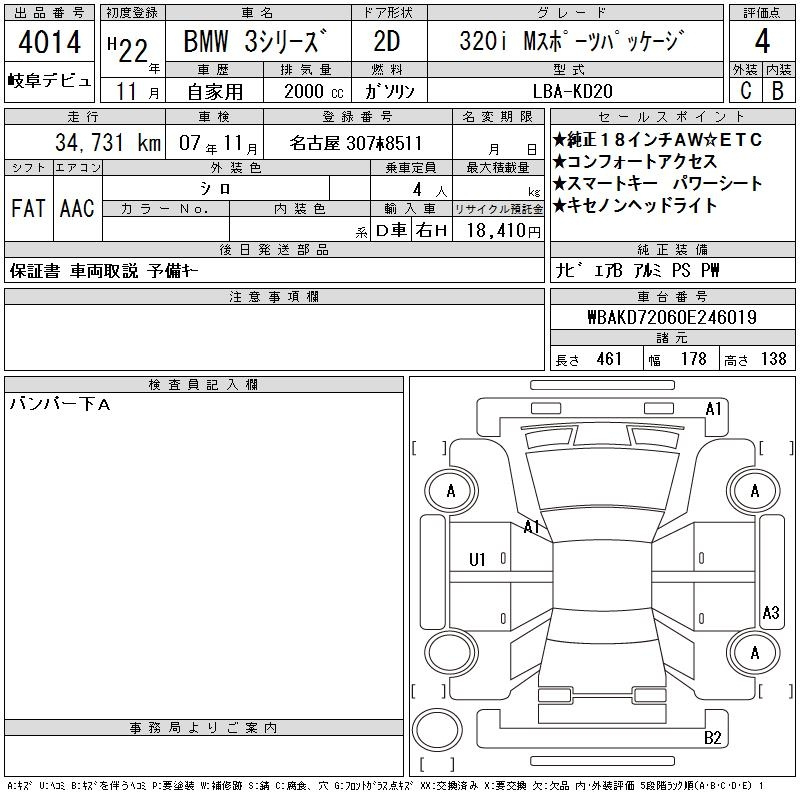Screen dimensions: 800x800
Task: Select registration number 名古屋 307ホ8511
Action: pyautogui.click(x=356, y=143)
